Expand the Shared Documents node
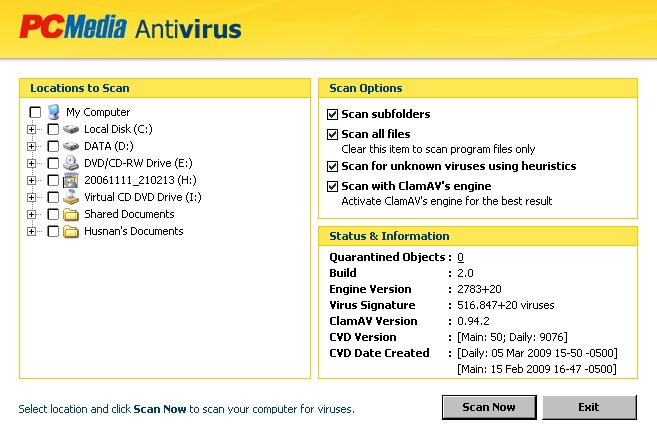 [31, 214]
